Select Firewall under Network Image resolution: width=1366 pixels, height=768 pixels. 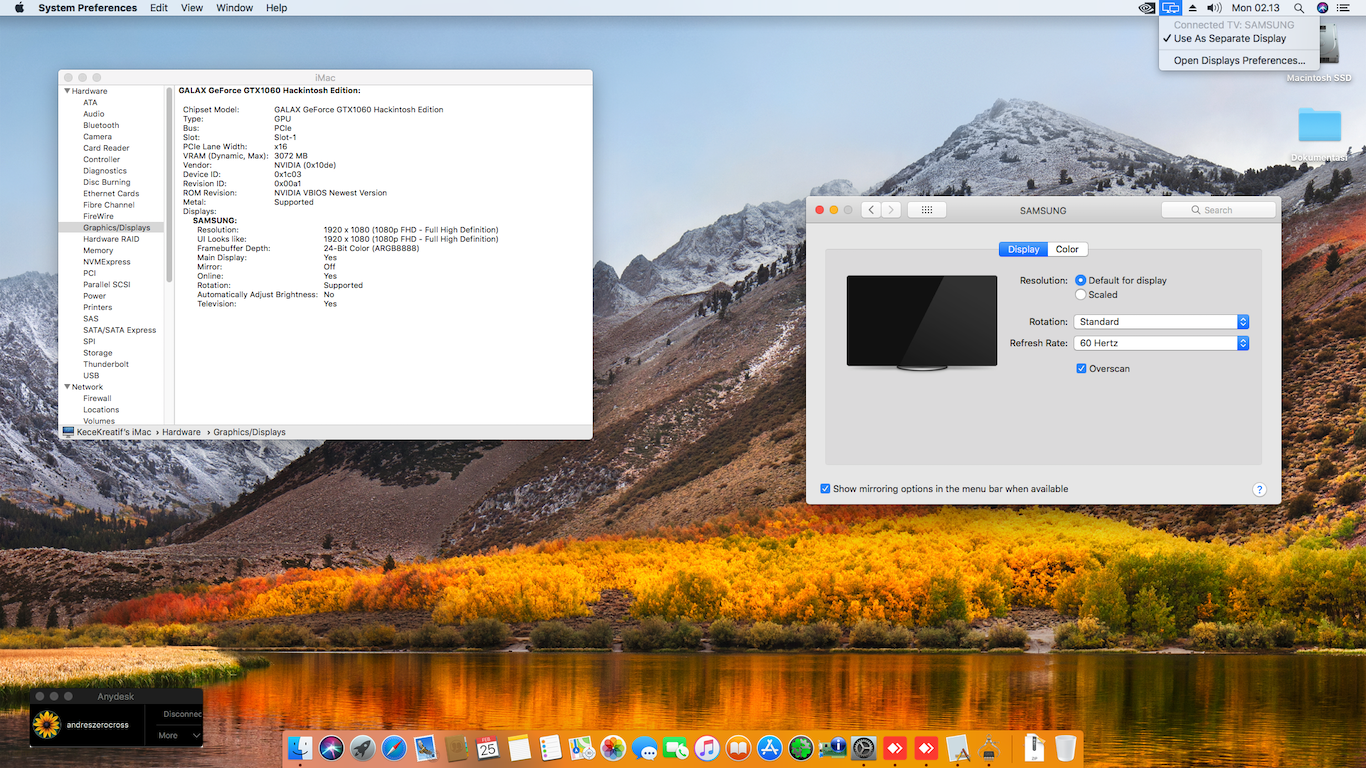point(97,398)
